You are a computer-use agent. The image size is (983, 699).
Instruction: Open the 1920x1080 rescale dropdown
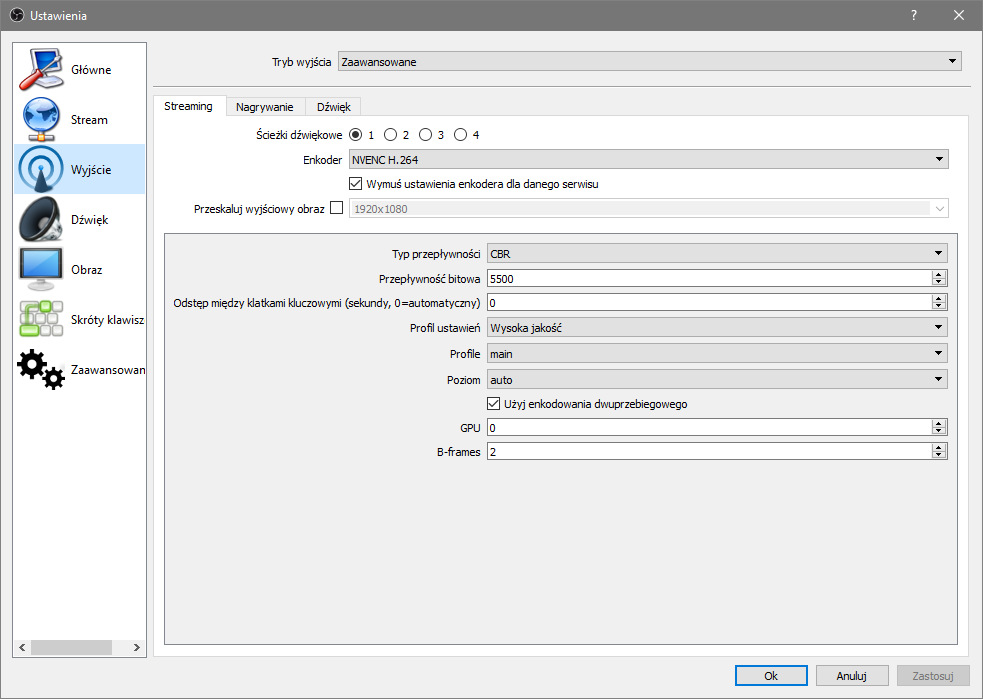pyautogui.click(x=649, y=208)
